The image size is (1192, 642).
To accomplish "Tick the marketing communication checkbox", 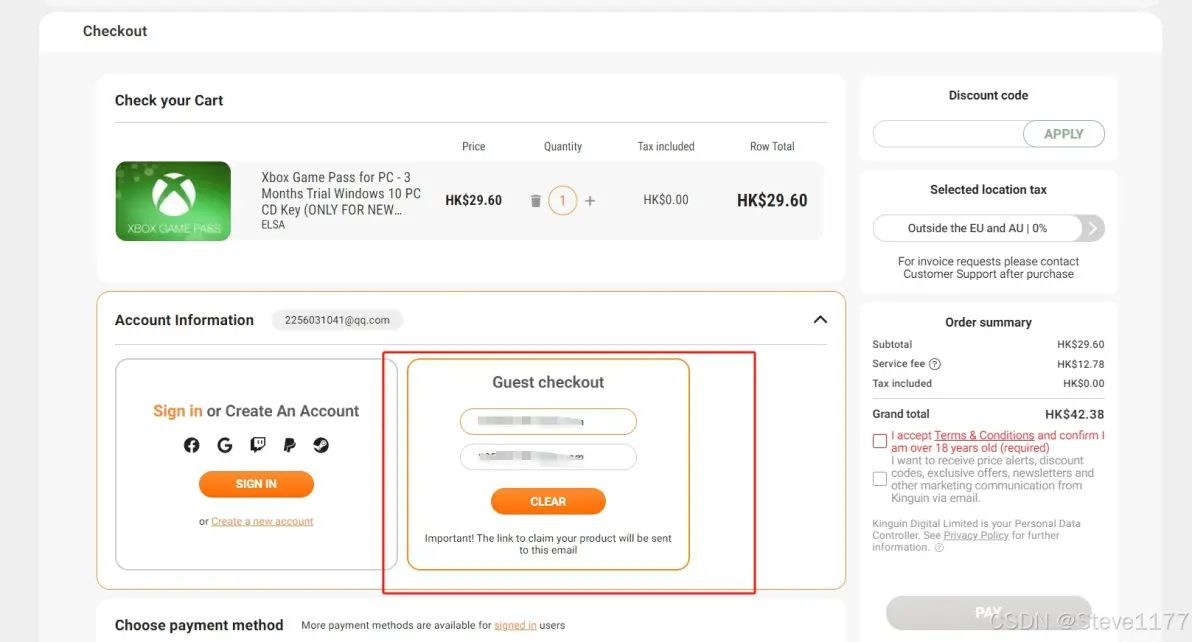I will 879,479.
